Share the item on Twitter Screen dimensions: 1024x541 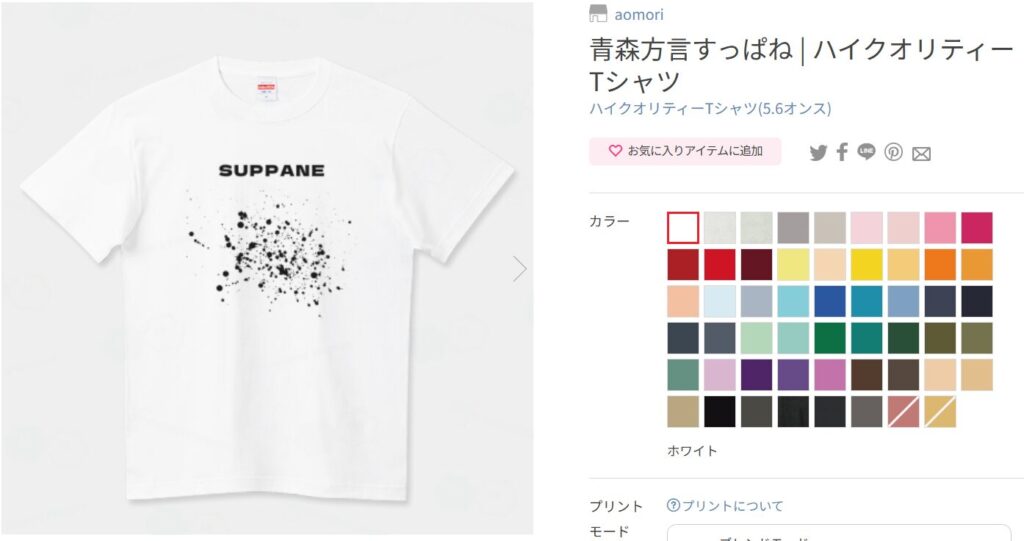tap(818, 153)
